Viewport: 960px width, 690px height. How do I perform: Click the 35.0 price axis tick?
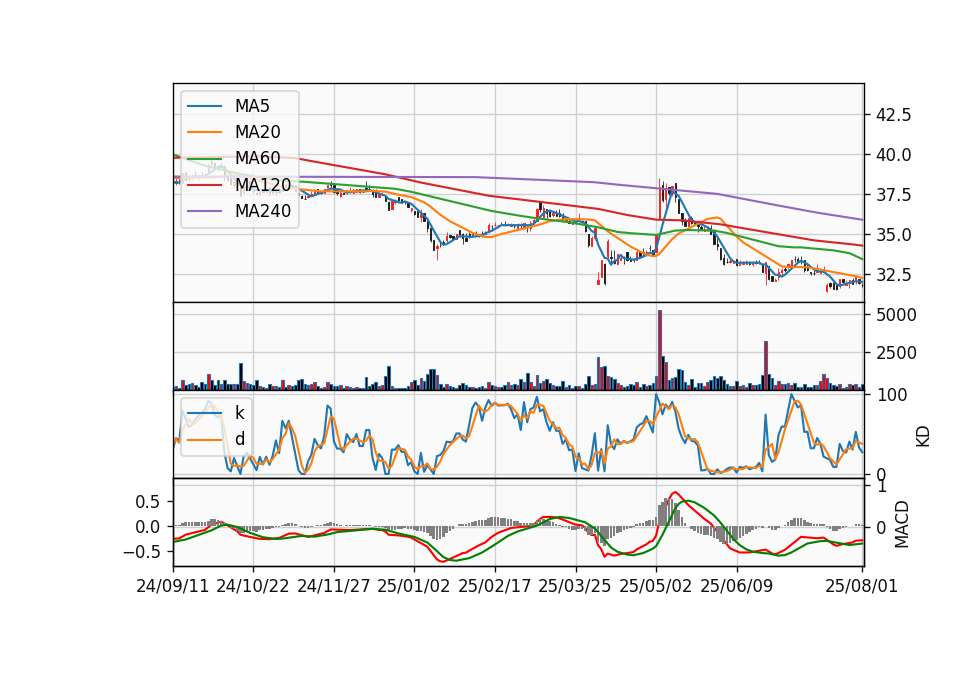tap(894, 235)
